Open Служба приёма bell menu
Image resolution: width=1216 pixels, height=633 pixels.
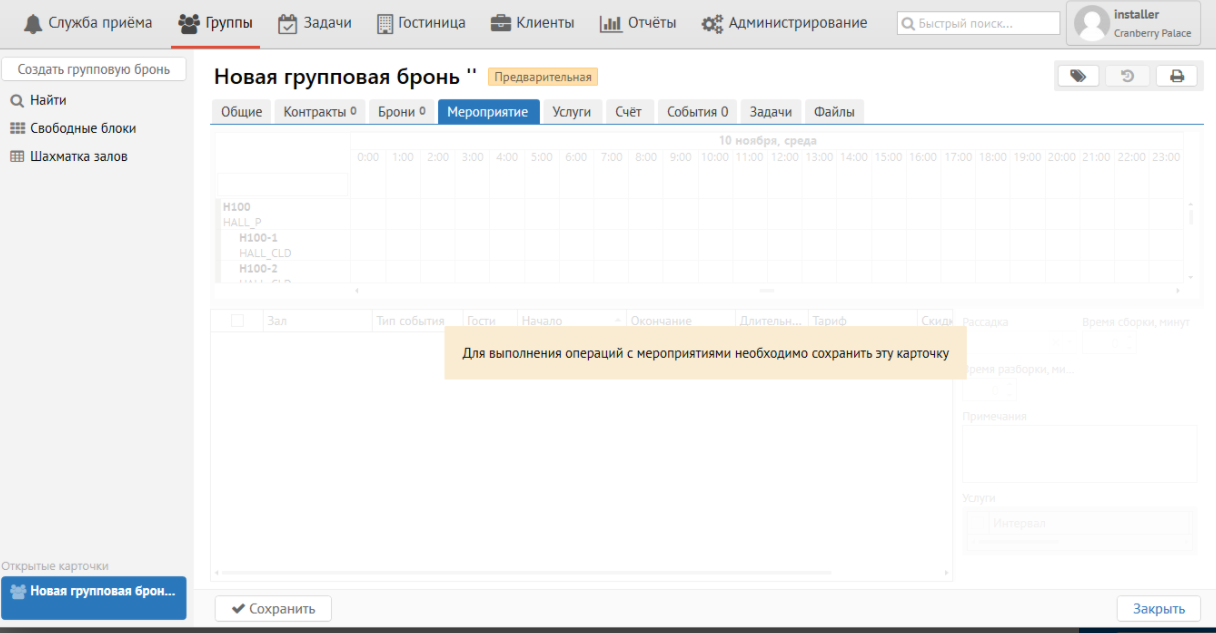[88, 23]
